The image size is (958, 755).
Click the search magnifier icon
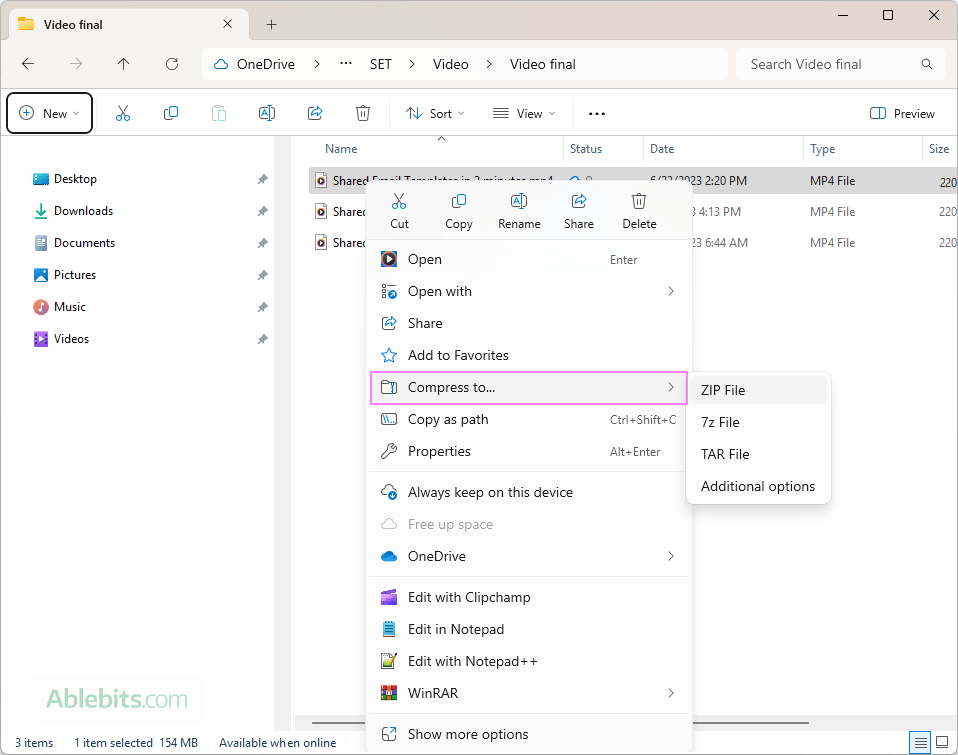click(927, 64)
